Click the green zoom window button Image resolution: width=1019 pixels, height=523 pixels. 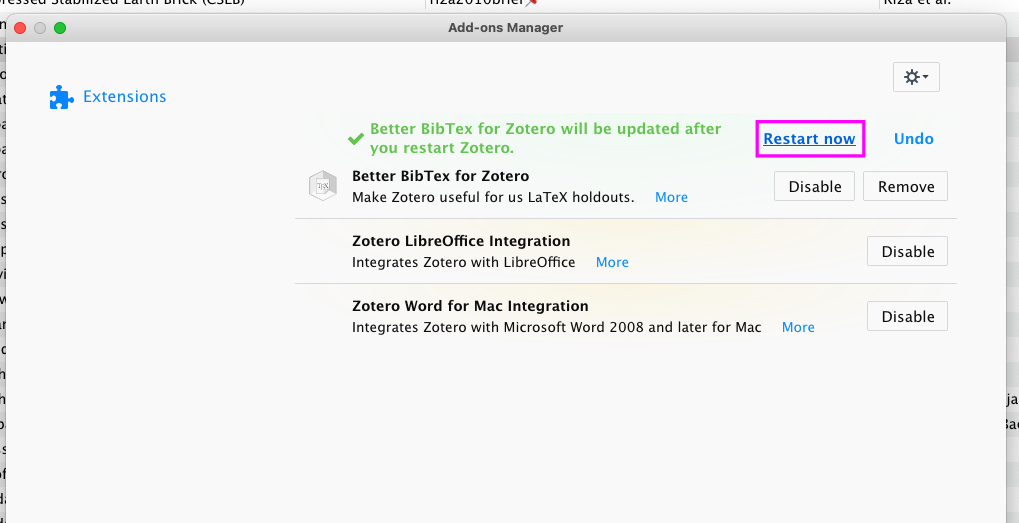(x=60, y=28)
